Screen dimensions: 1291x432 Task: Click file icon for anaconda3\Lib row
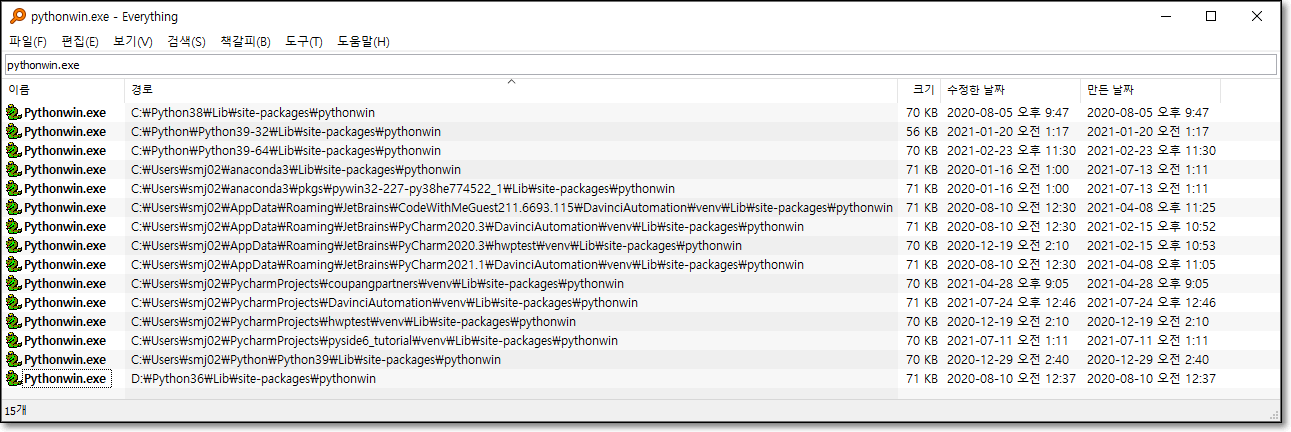(x=13, y=170)
